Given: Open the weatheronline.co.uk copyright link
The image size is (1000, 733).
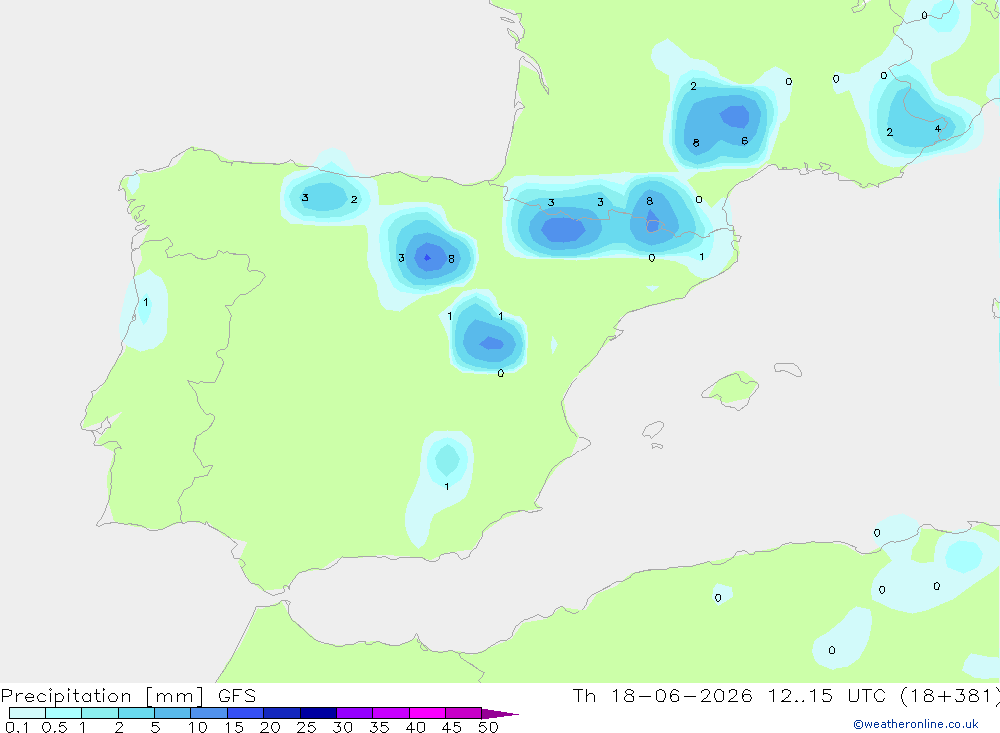Looking at the screenshot, I should [916, 724].
